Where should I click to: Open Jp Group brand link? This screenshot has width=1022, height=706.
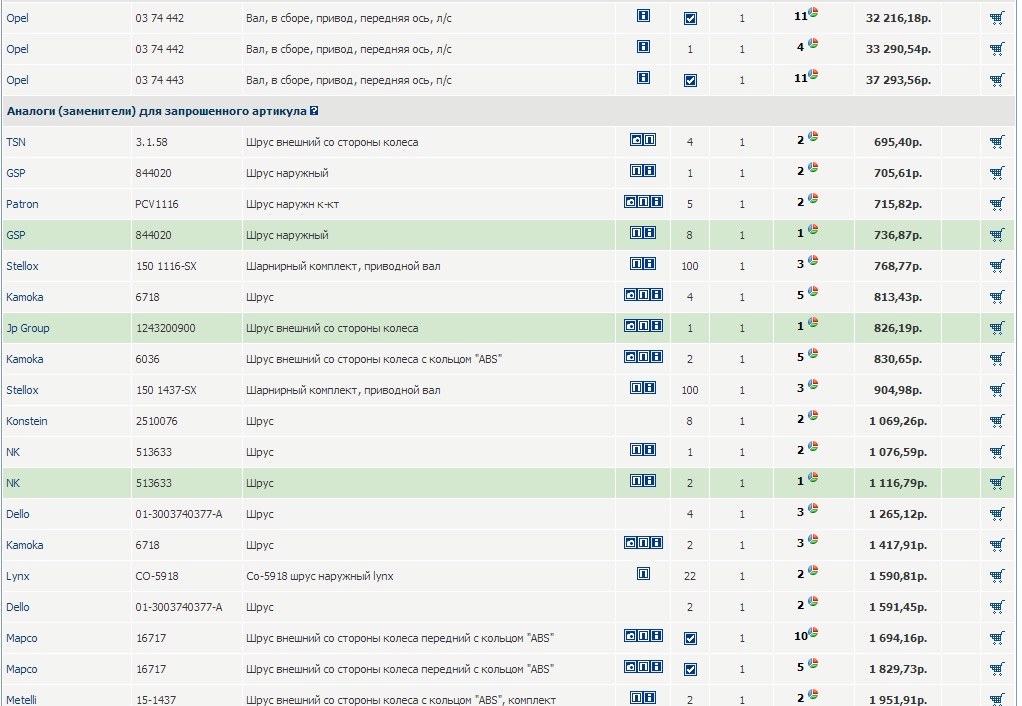[x=27, y=328]
